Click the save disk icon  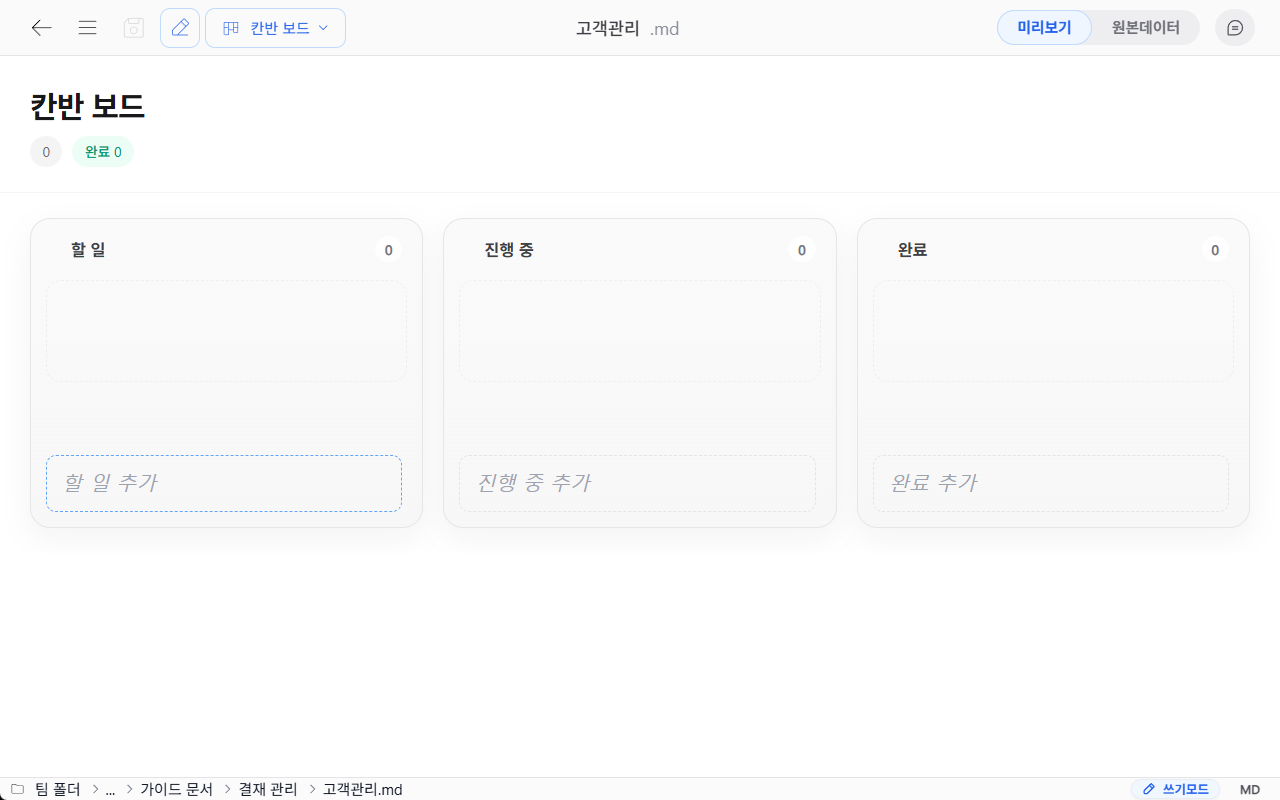[134, 28]
